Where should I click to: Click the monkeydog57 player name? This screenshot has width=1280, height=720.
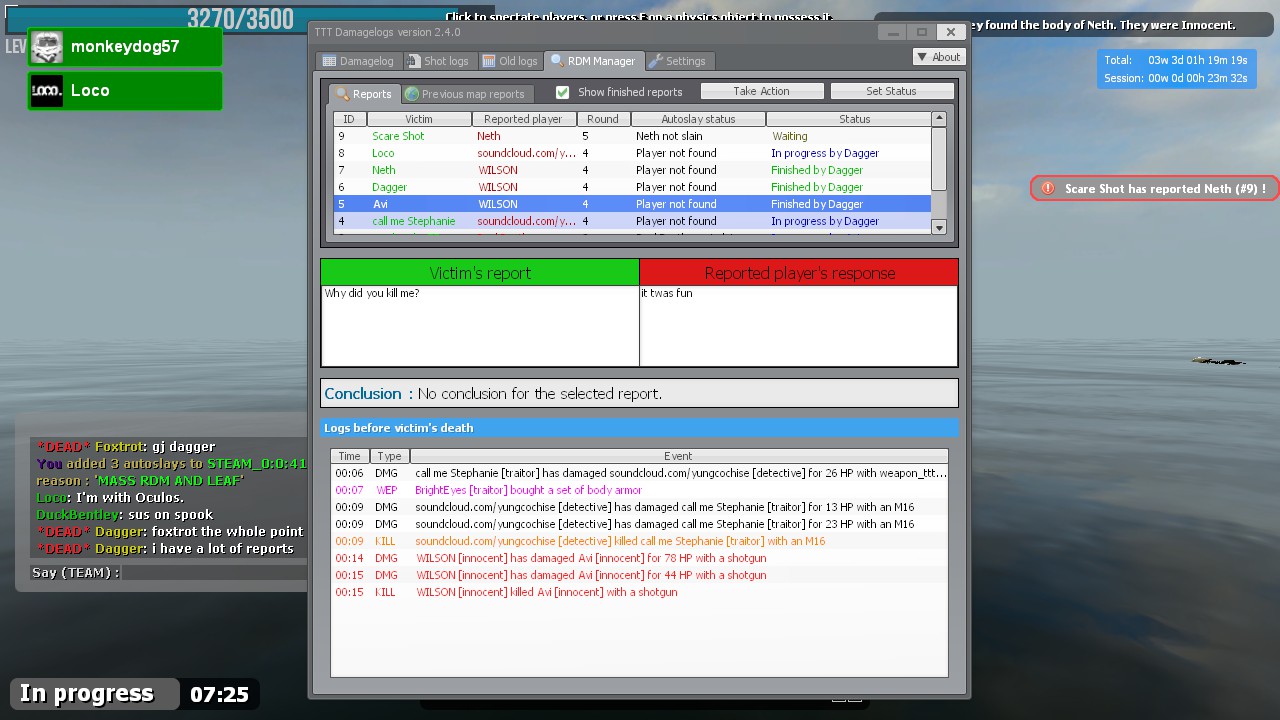click(125, 47)
